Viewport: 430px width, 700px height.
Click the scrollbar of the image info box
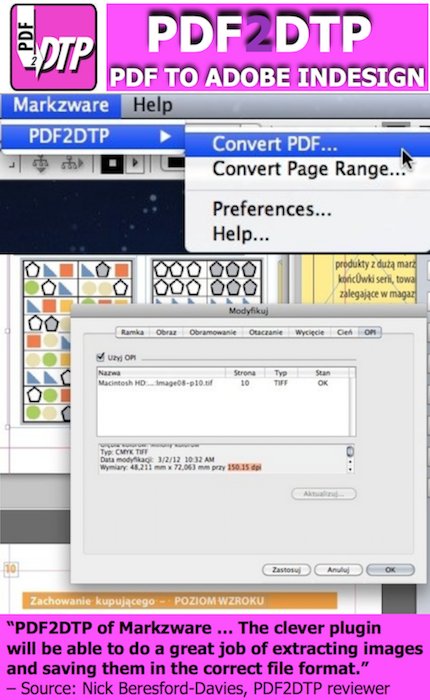coord(351,459)
